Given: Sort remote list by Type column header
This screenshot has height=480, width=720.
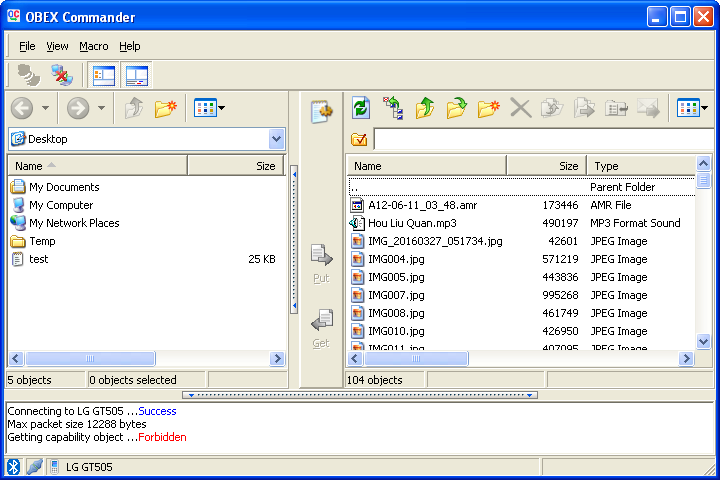Looking at the screenshot, I should [x=641, y=166].
